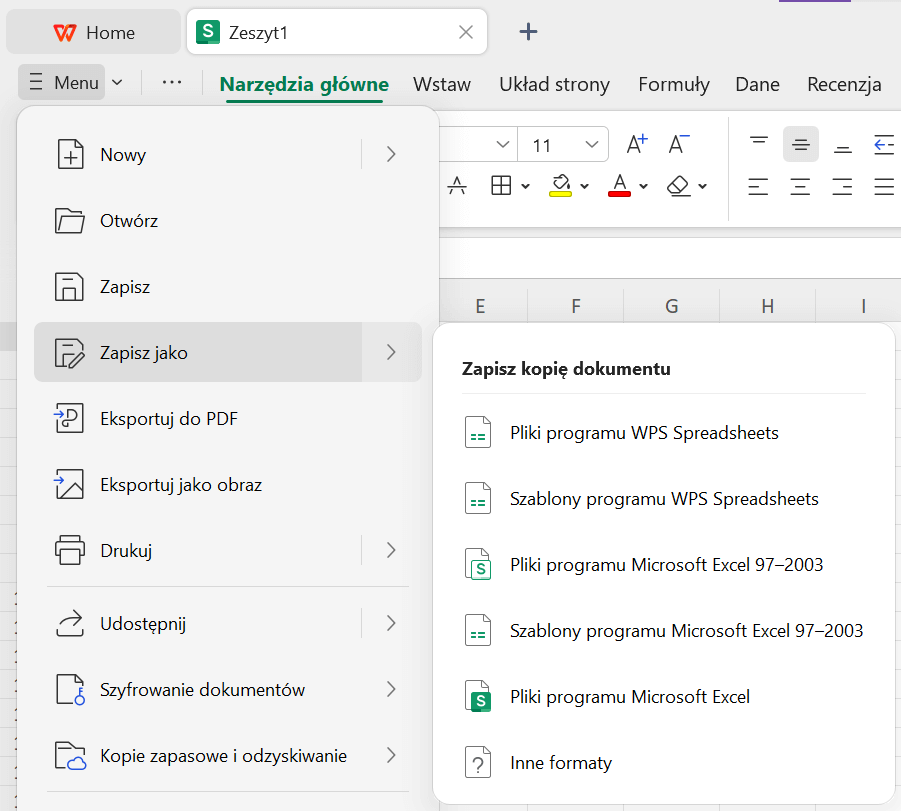Image resolution: width=901 pixels, height=811 pixels.
Task: Click the decrease font size icon
Action: point(679,145)
